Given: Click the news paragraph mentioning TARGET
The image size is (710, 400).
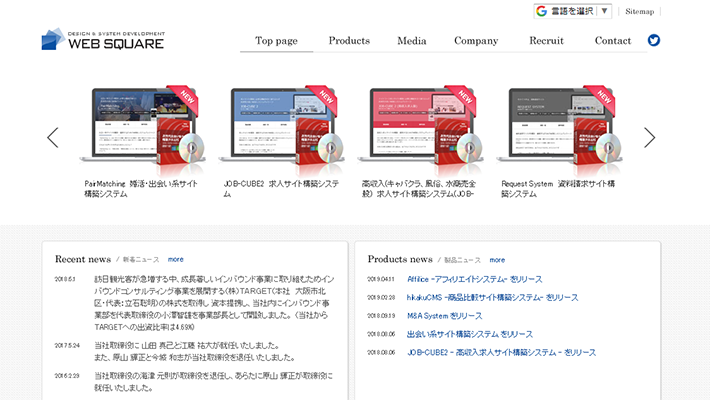Looking at the screenshot, I should [214, 303].
